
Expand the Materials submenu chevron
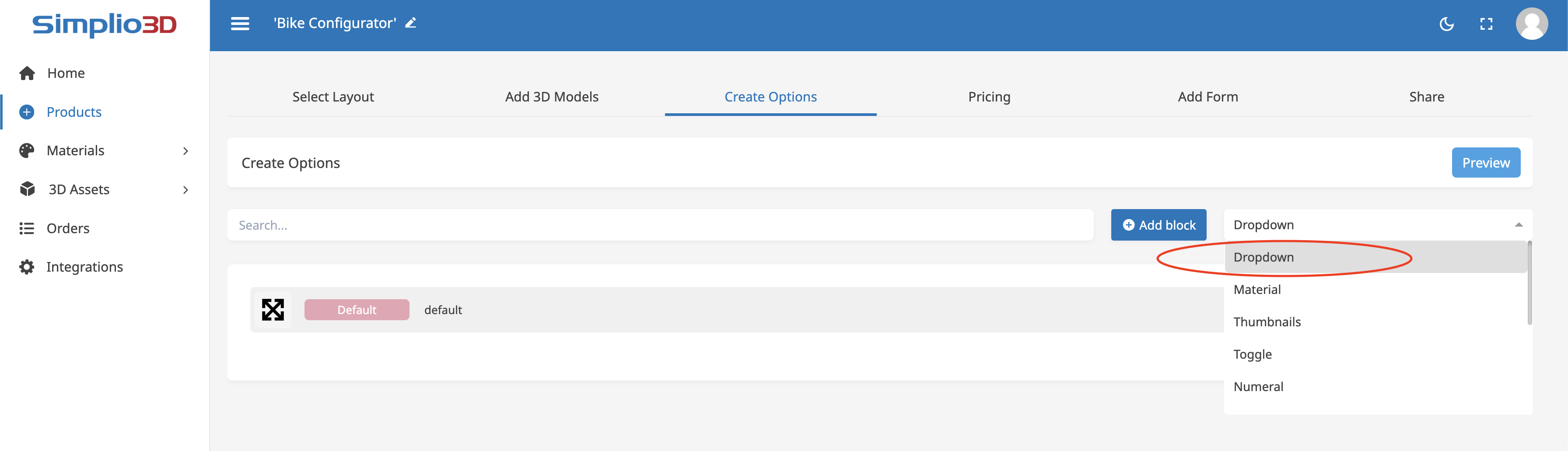tap(185, 151)
